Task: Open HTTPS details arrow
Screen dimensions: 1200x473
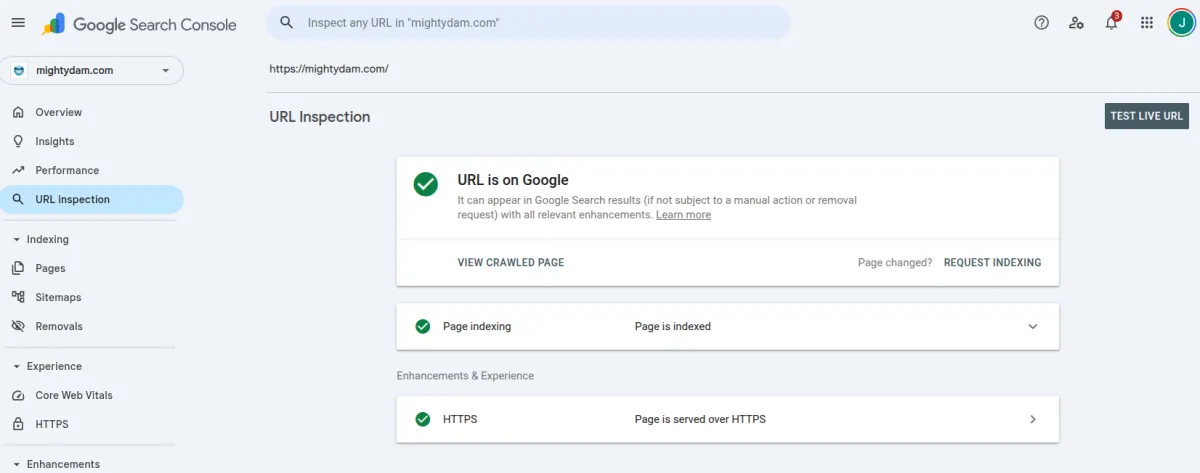Action: point(1033,419)
